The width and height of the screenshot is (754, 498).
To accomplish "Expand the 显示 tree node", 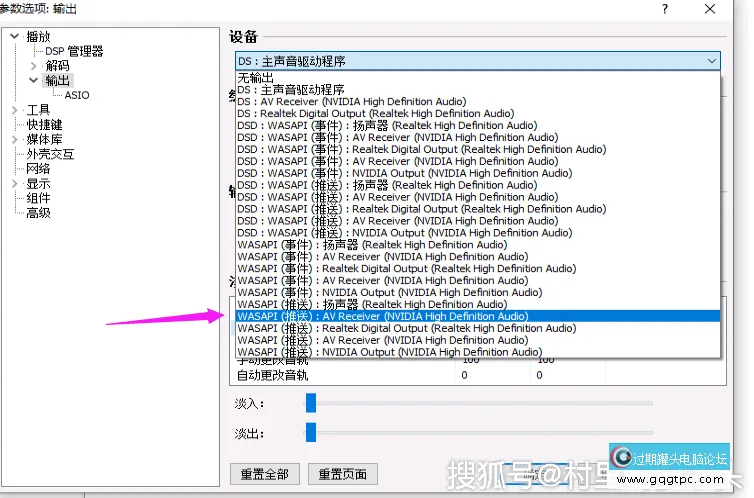I will [14, 184].
